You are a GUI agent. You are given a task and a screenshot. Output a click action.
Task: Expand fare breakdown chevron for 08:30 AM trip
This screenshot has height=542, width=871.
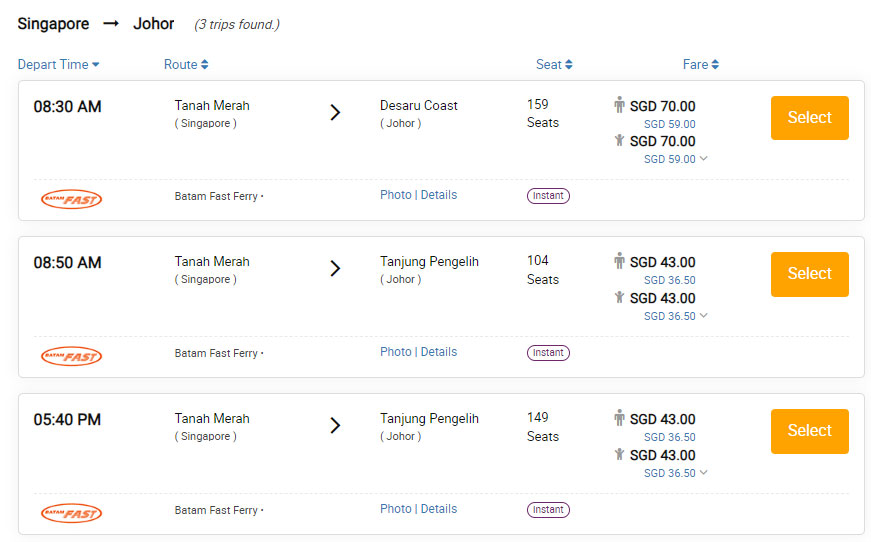click(x=704, y=159)
